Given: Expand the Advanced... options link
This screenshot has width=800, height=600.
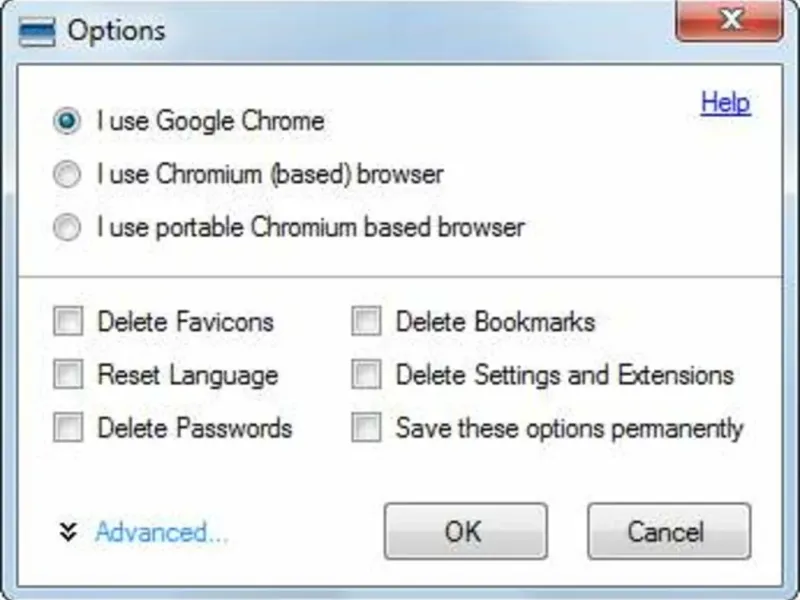Looking at the screenshot, I should 162,531.
